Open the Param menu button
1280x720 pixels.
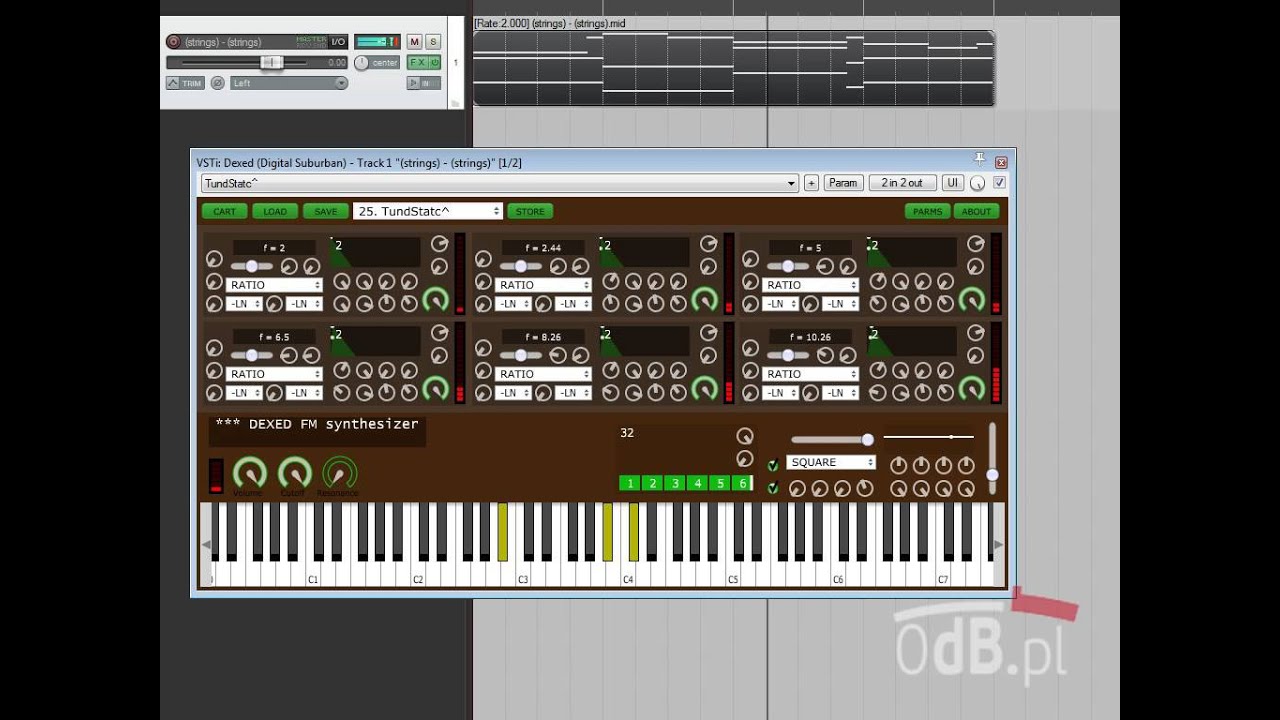click(843, 183)
